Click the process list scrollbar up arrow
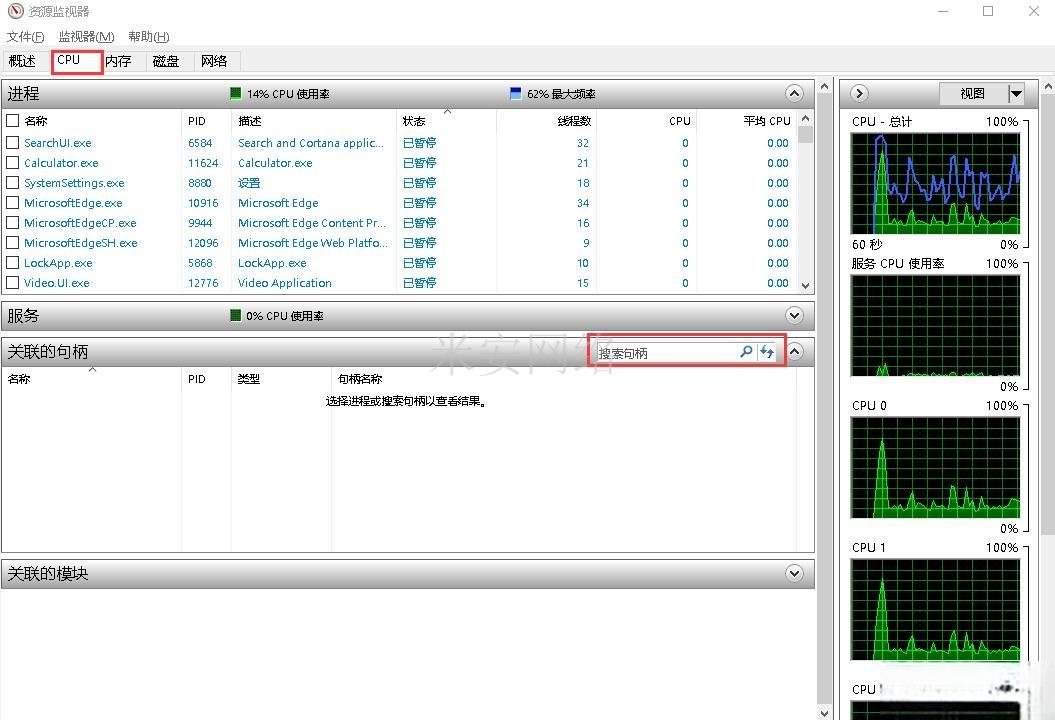1055x720 pixels. [x=805, y=118]
